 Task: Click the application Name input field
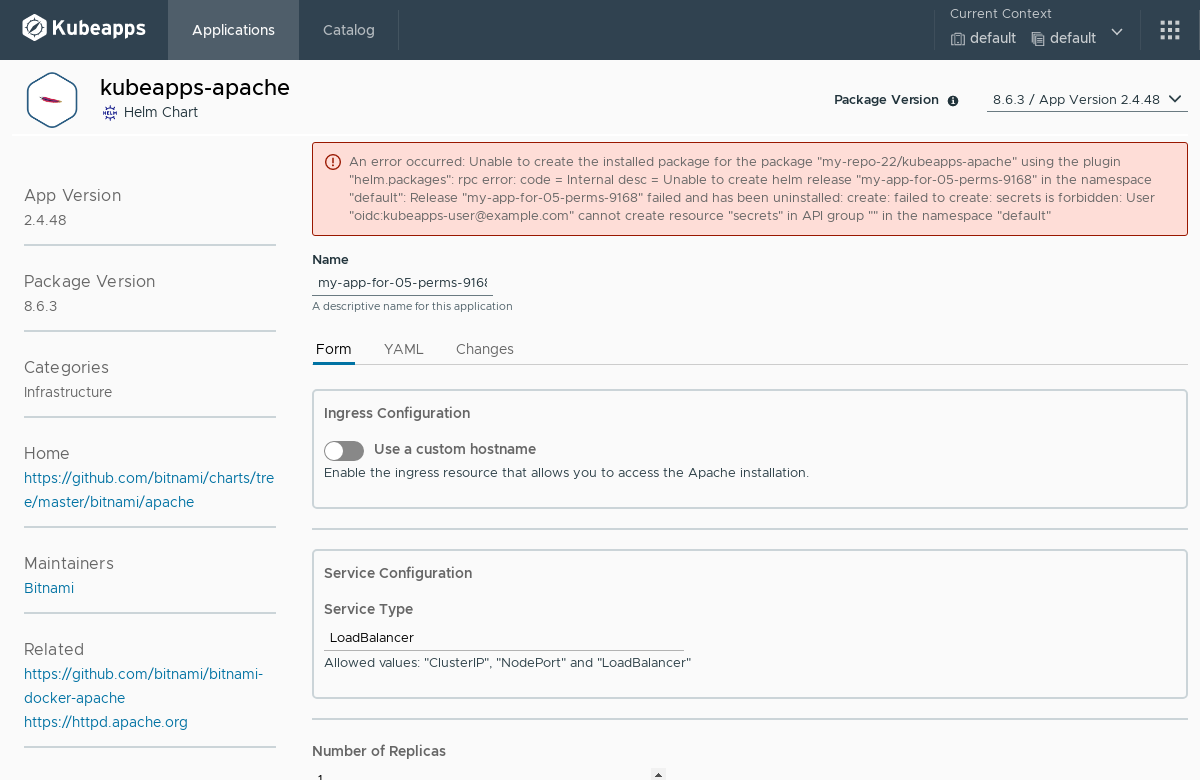click(x=402, y=283)
